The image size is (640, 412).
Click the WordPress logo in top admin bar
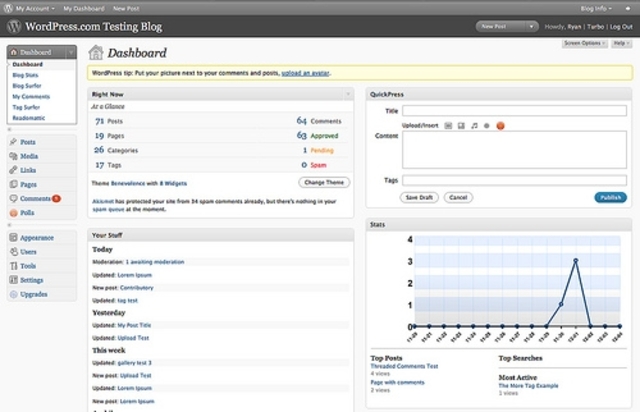pyautogui.click(x=8, y=8)
